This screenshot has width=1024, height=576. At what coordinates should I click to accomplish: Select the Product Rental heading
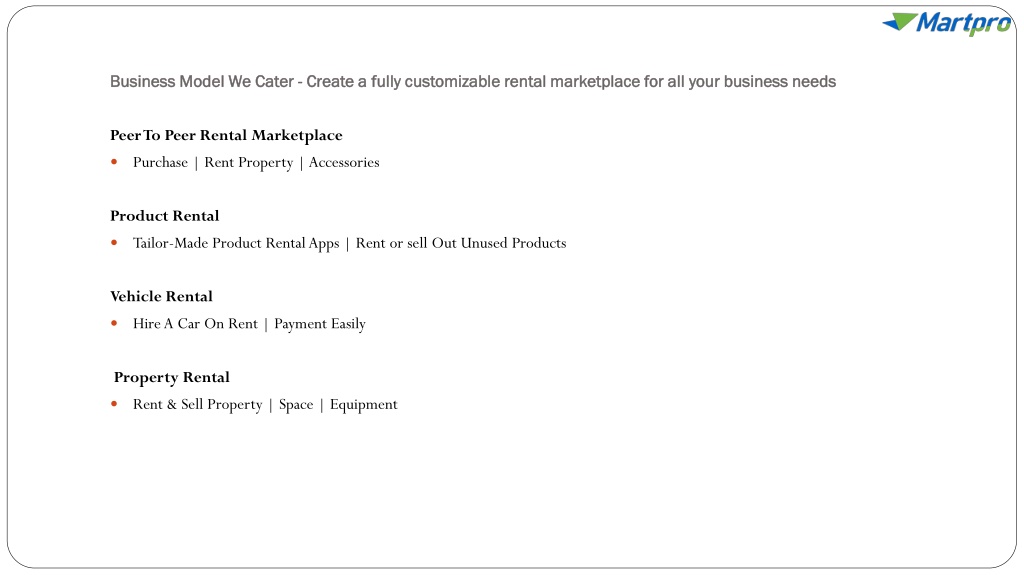pos(165,216)
